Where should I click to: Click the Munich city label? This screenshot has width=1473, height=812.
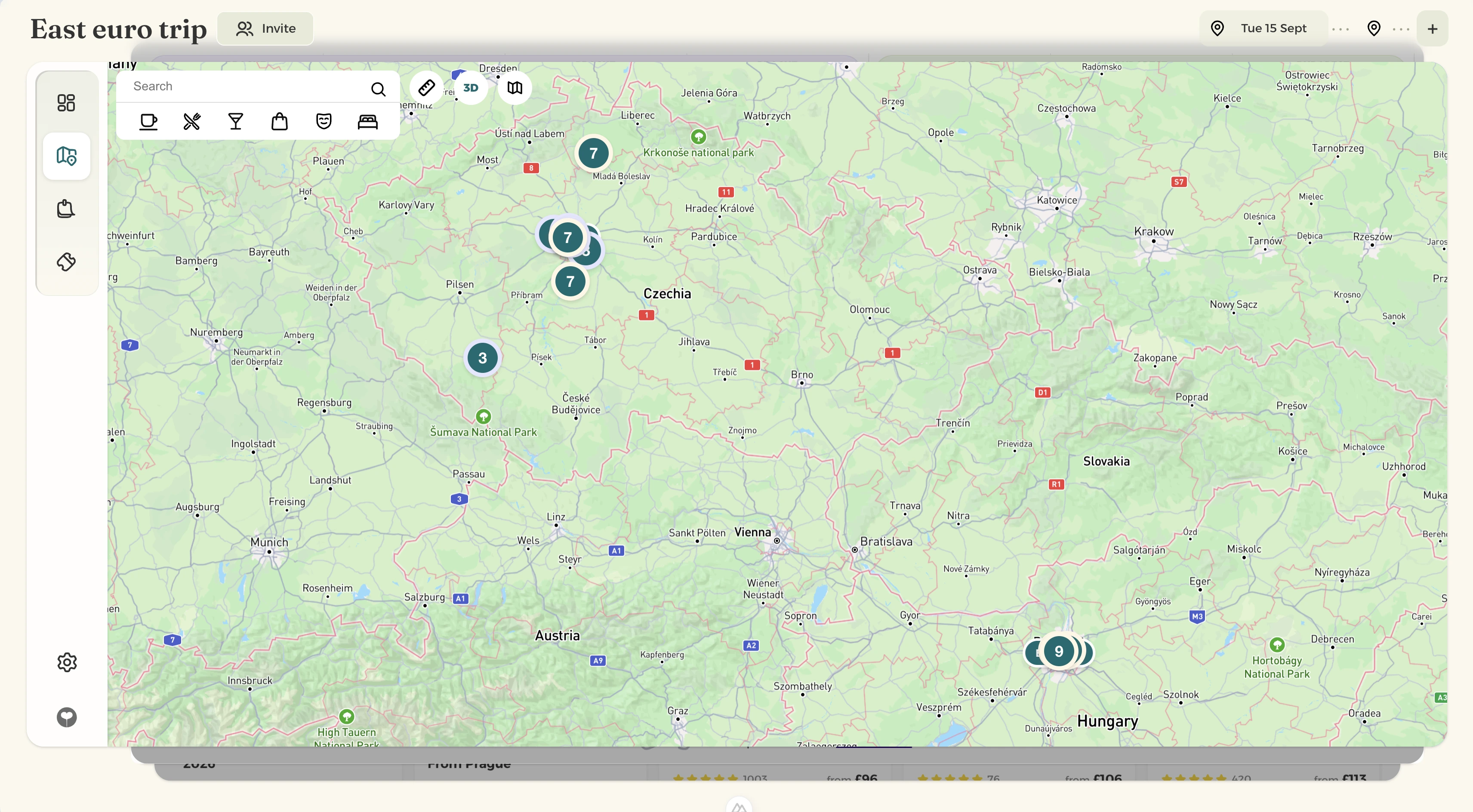point(269,542)
